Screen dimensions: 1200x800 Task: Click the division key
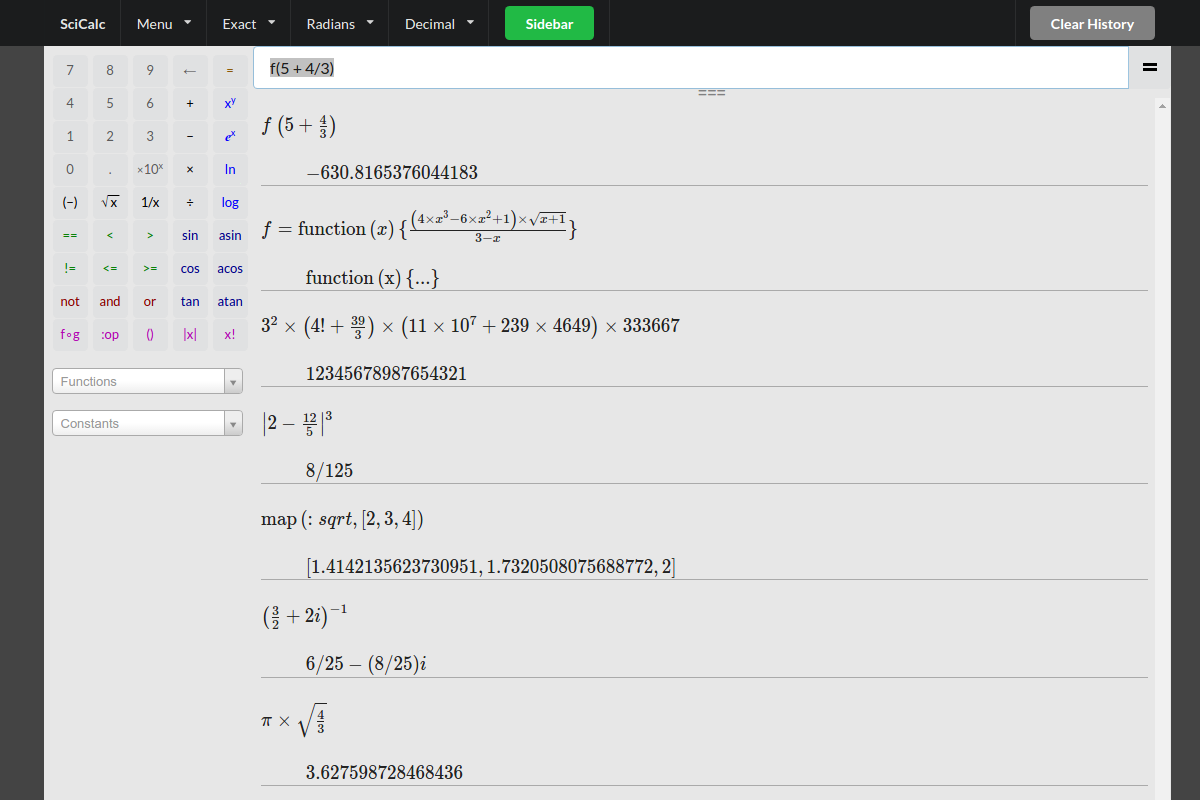point(190,203)
